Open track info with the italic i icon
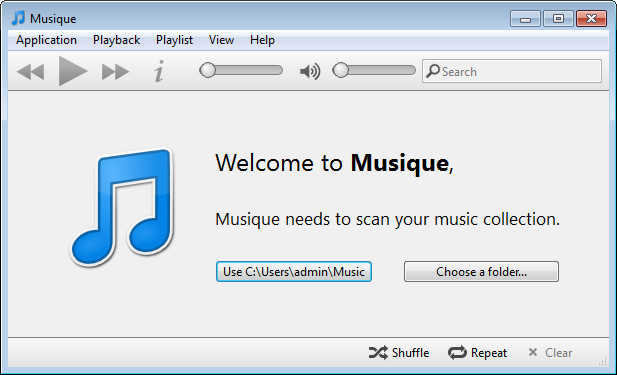Viewport: 617px width, 375px height. click(x=159, y=71)
